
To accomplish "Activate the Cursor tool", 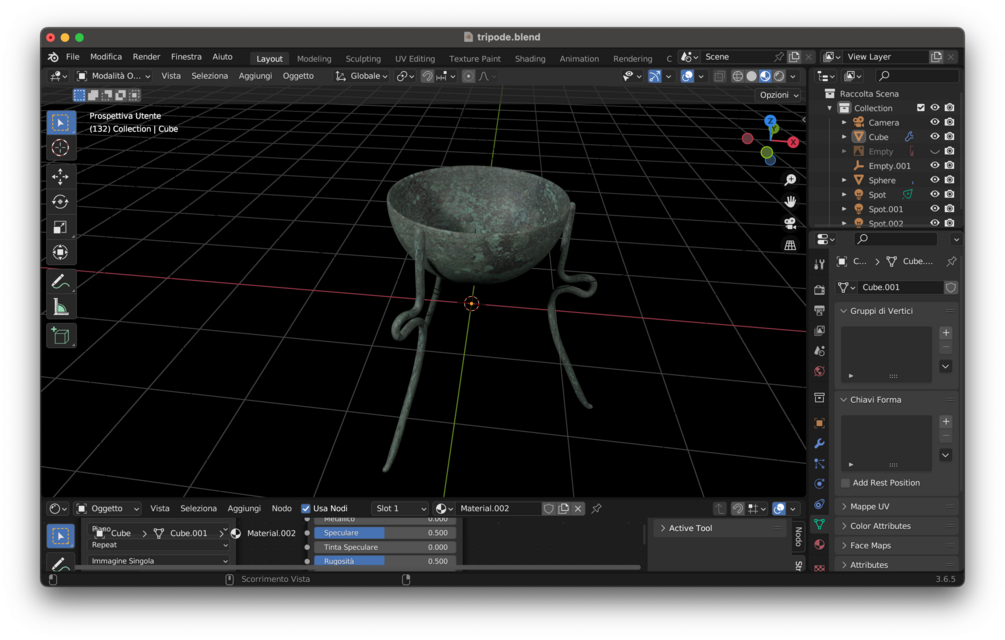I will click(x=60, y=147).
